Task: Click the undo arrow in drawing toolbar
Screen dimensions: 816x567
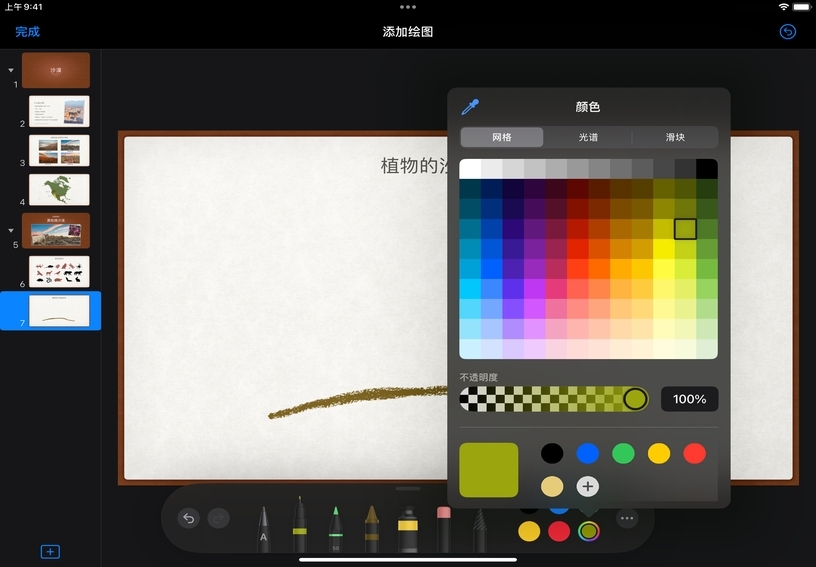Action: pos(188,518)
